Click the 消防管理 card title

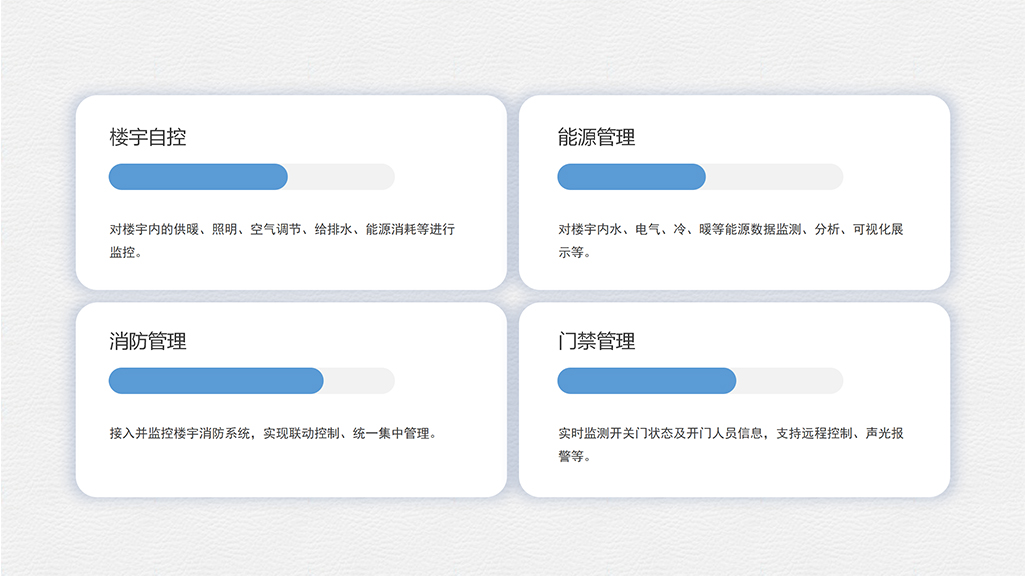tap(148, 341)
